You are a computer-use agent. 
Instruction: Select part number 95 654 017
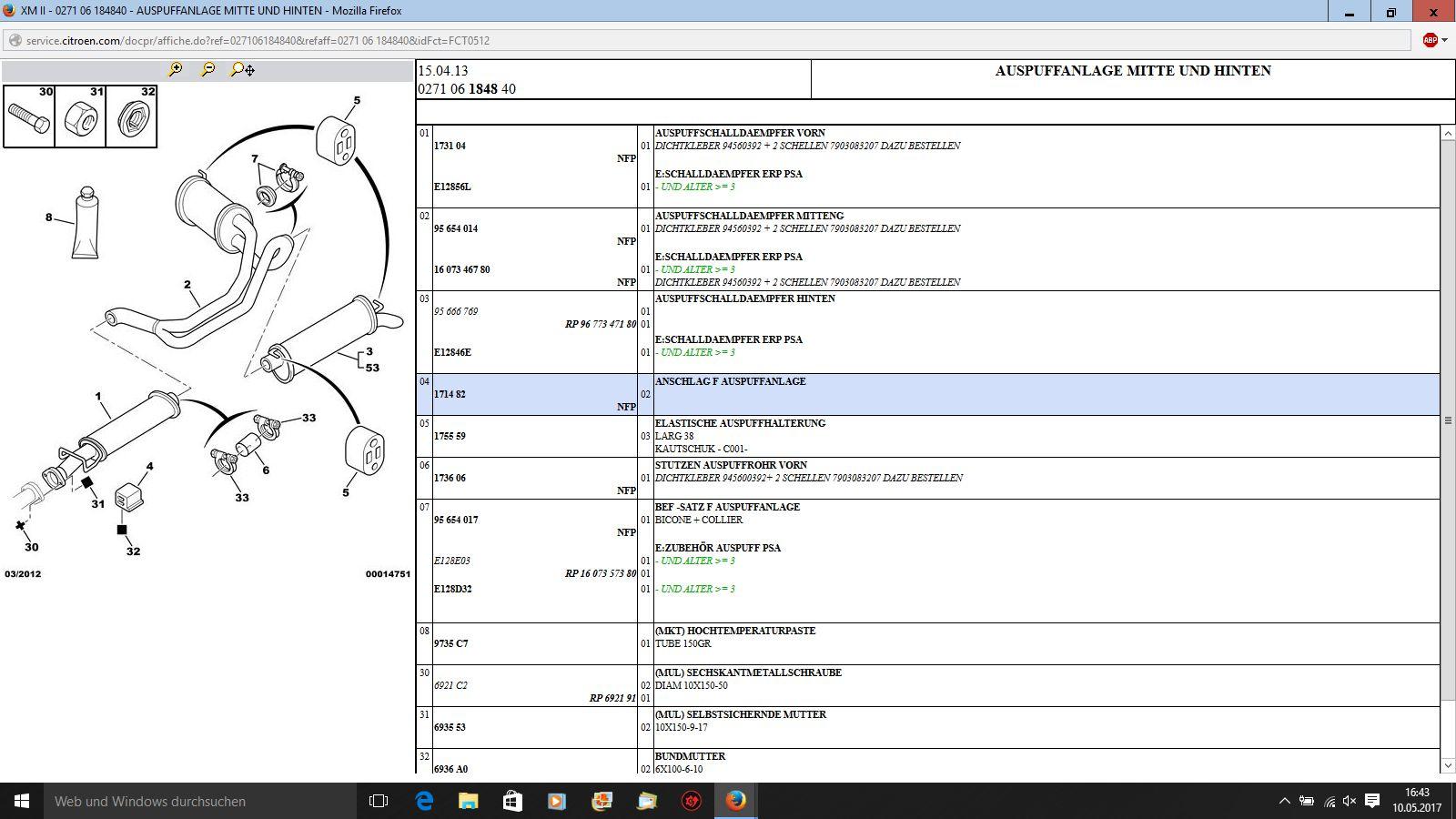[x=456, y=520]
